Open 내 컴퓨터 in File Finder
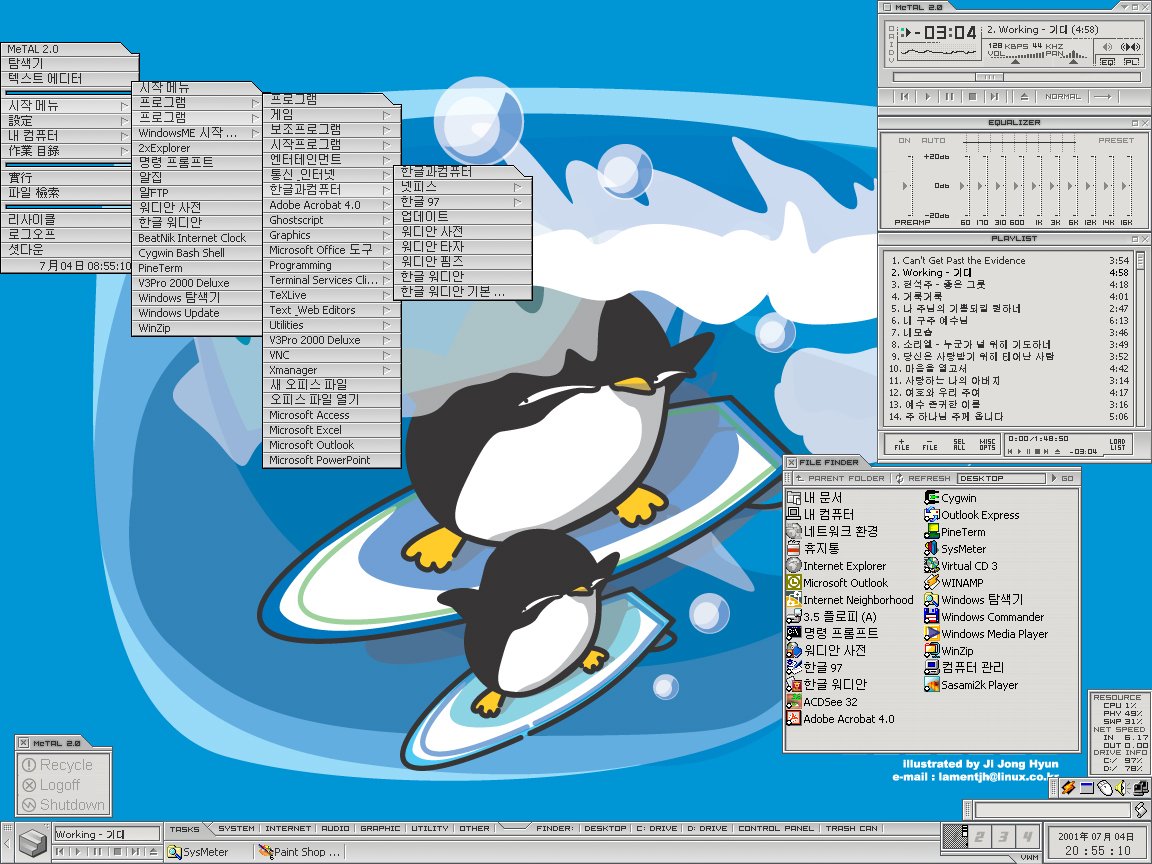1152x864 pixels. [820, 515]
